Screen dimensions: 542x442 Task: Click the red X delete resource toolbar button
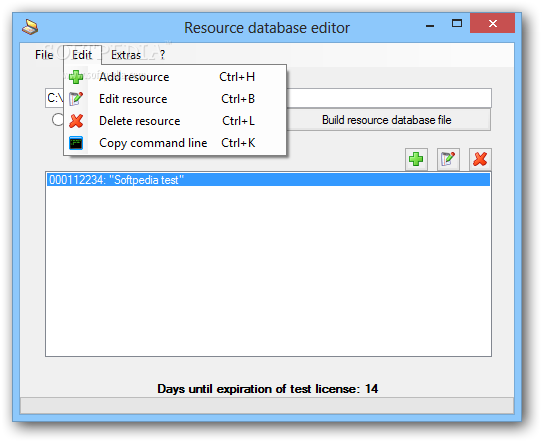tap(480, 159)
